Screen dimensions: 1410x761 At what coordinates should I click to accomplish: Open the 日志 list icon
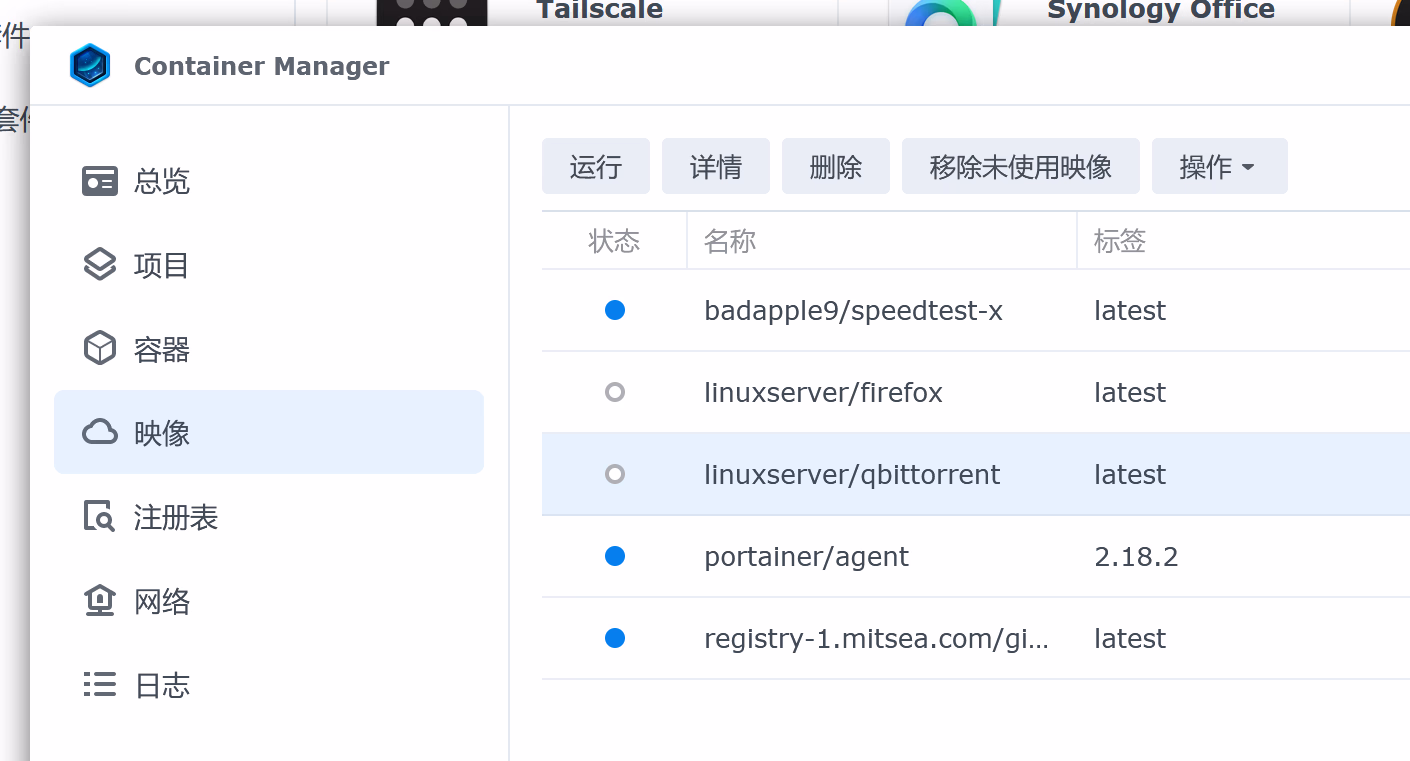pyautogui.click(x=99, y=685)
